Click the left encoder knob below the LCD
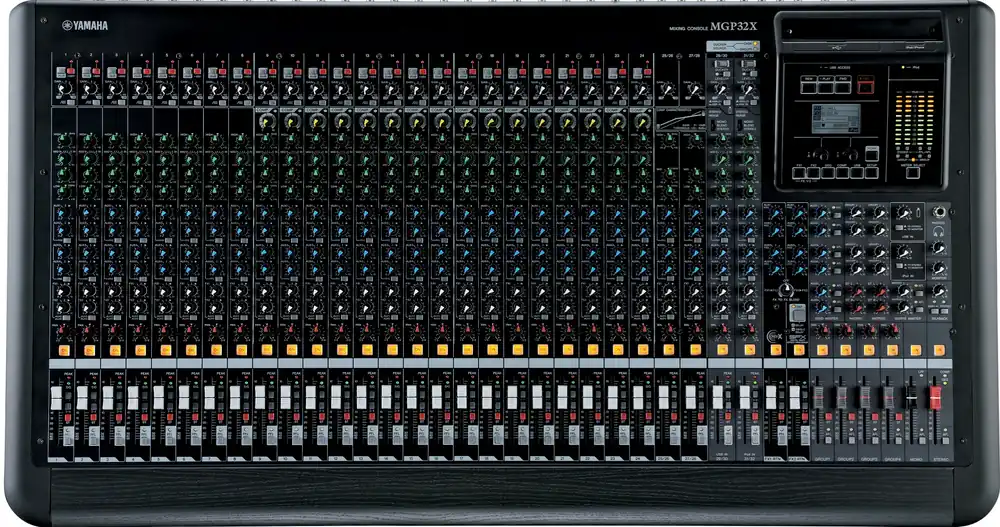 821,154
